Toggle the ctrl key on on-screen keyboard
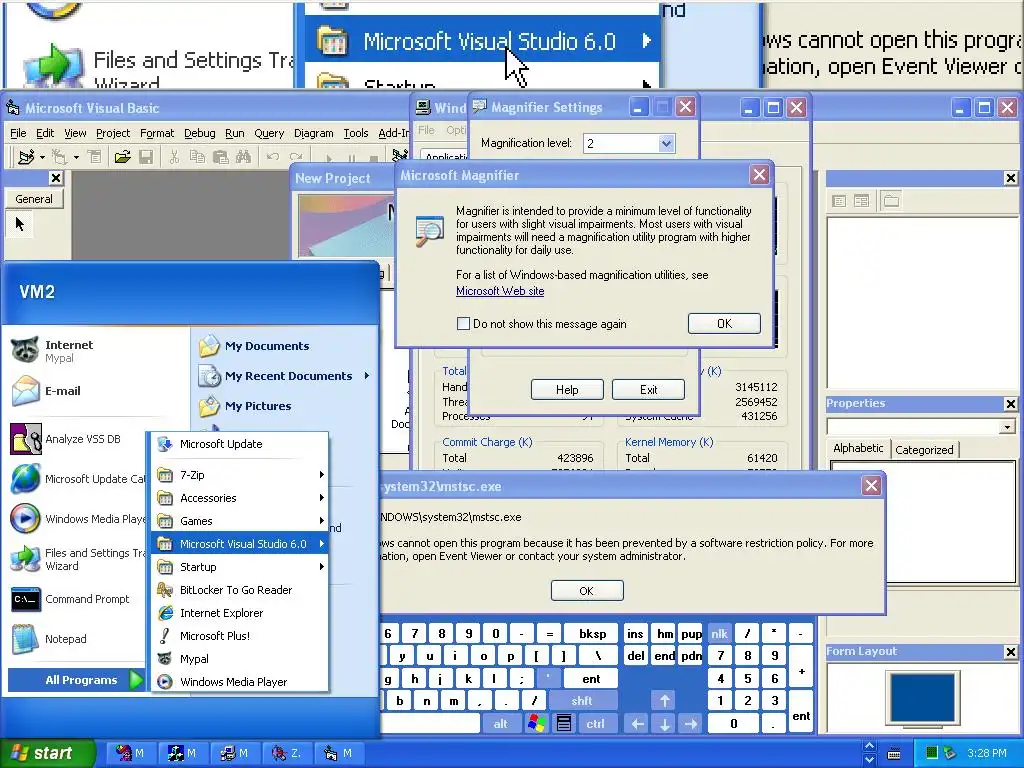The width and height of the screenshot is (1024, 768). (595, 724)
